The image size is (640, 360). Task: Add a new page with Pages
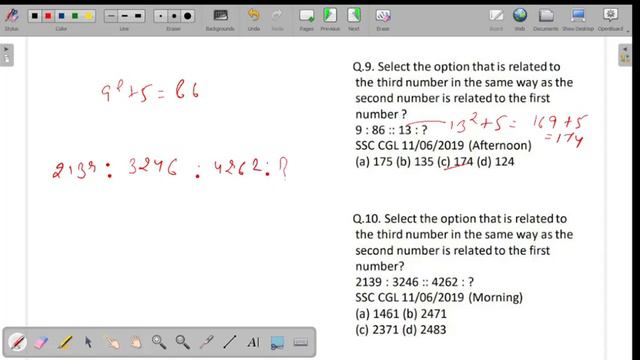tap(307, 20)
